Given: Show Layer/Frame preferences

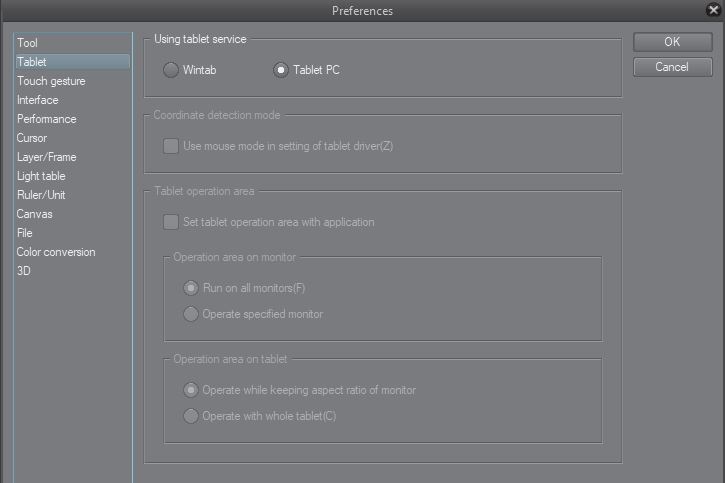Looking at the screenshot, I should click(47, 157).
